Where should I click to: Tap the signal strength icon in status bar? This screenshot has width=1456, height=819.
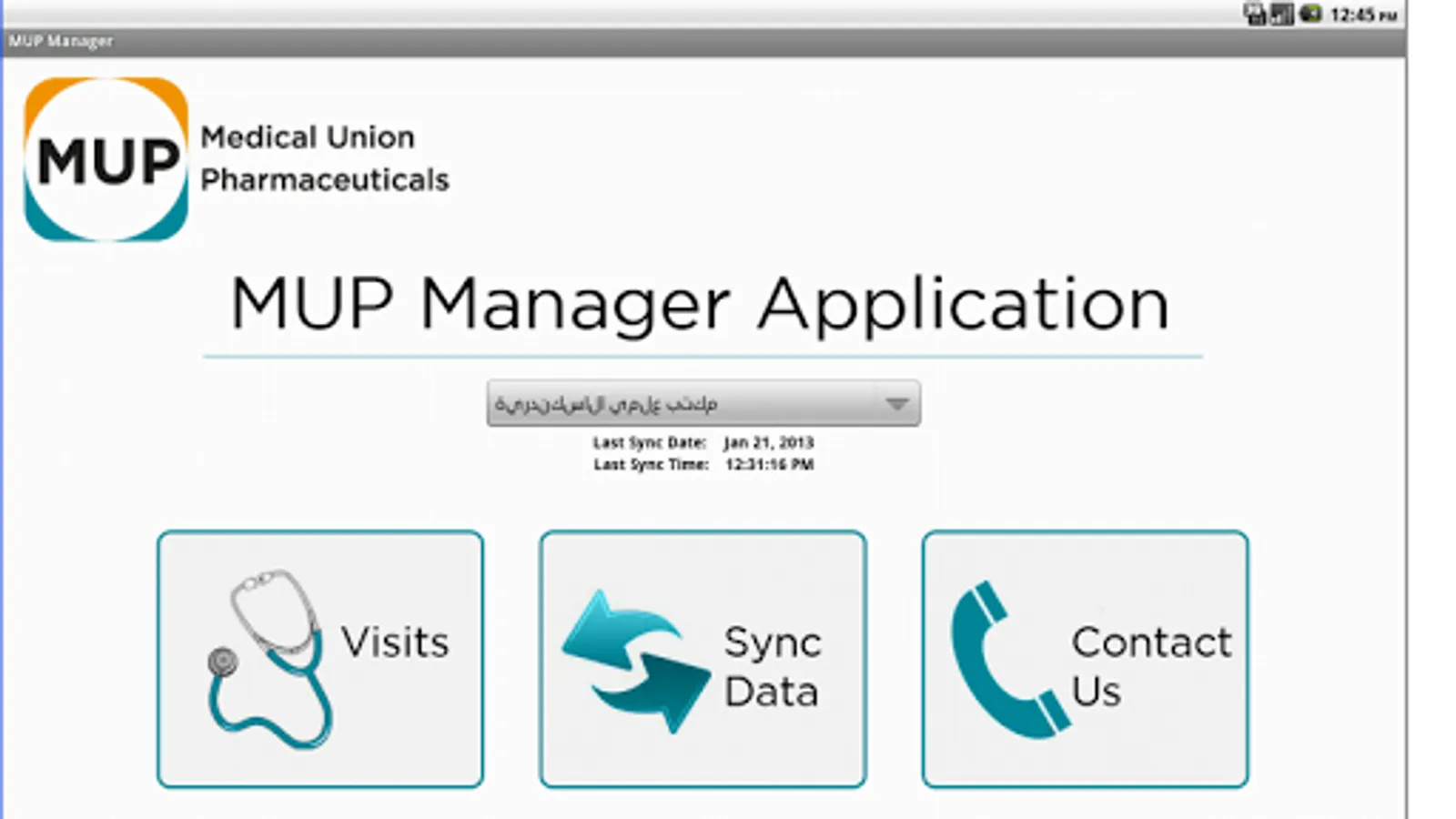click(1282, 14)
